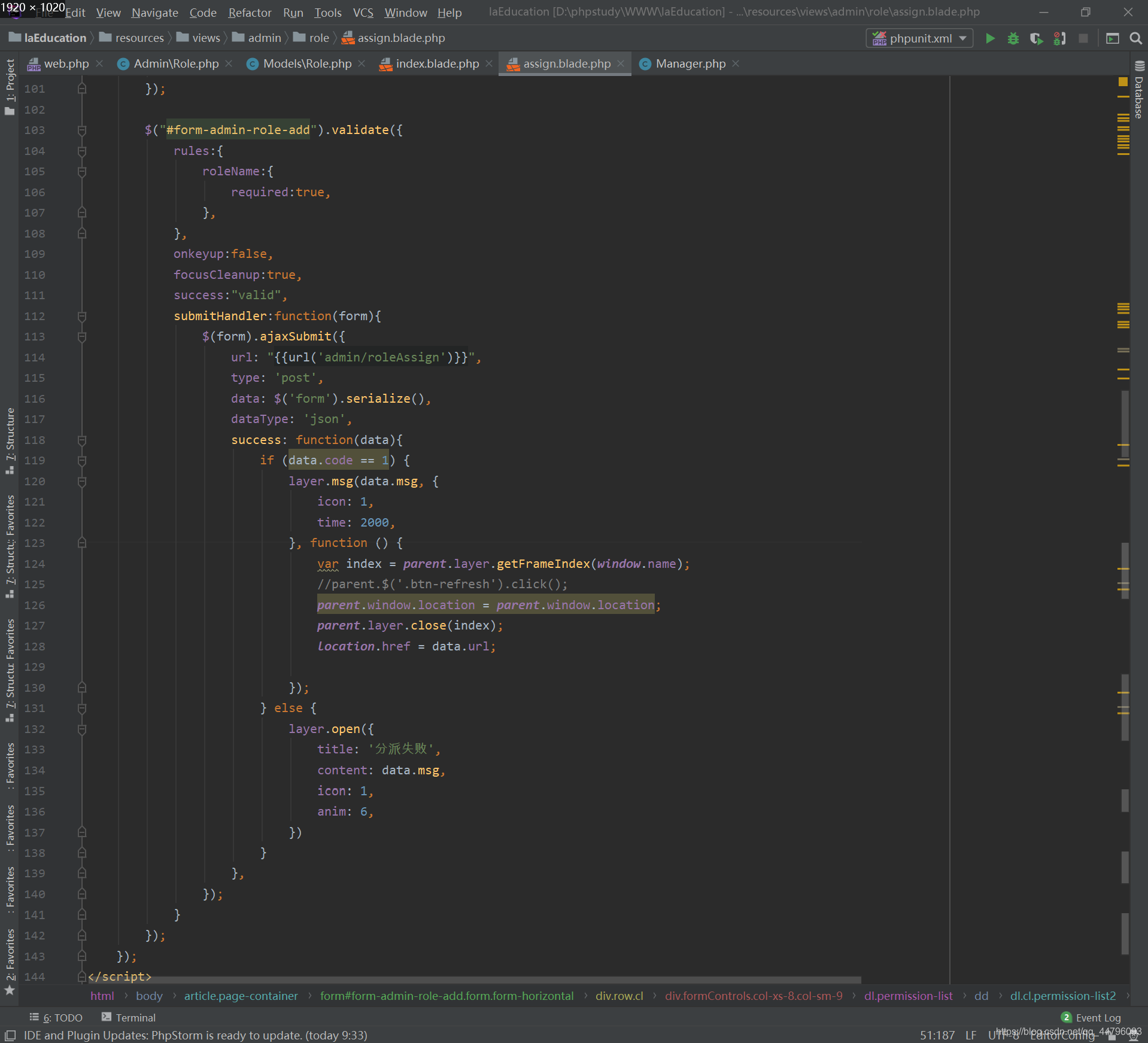Collapse submitHandler fold at line 112
Viewport: 1148px width, 1043px height.
82,316
